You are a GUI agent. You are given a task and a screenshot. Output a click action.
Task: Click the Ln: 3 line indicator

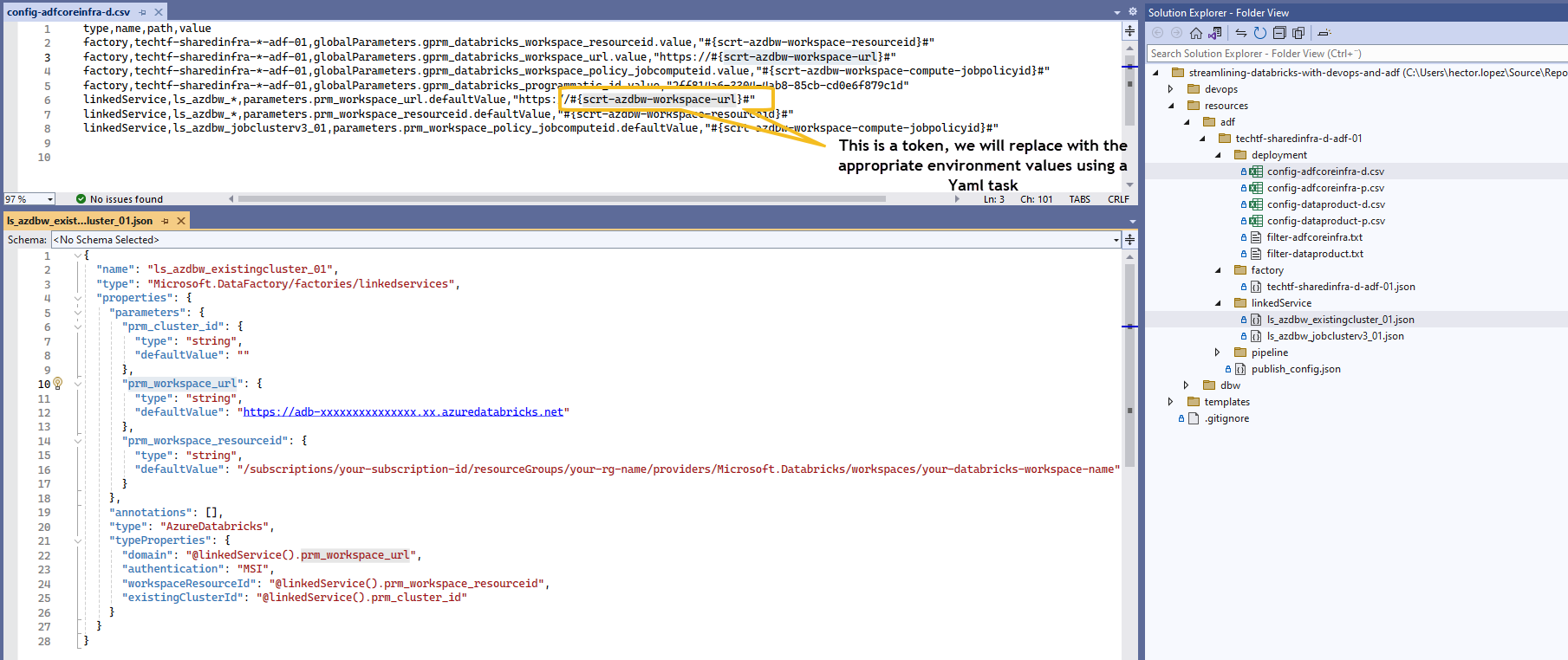click(x=994, y=199)
